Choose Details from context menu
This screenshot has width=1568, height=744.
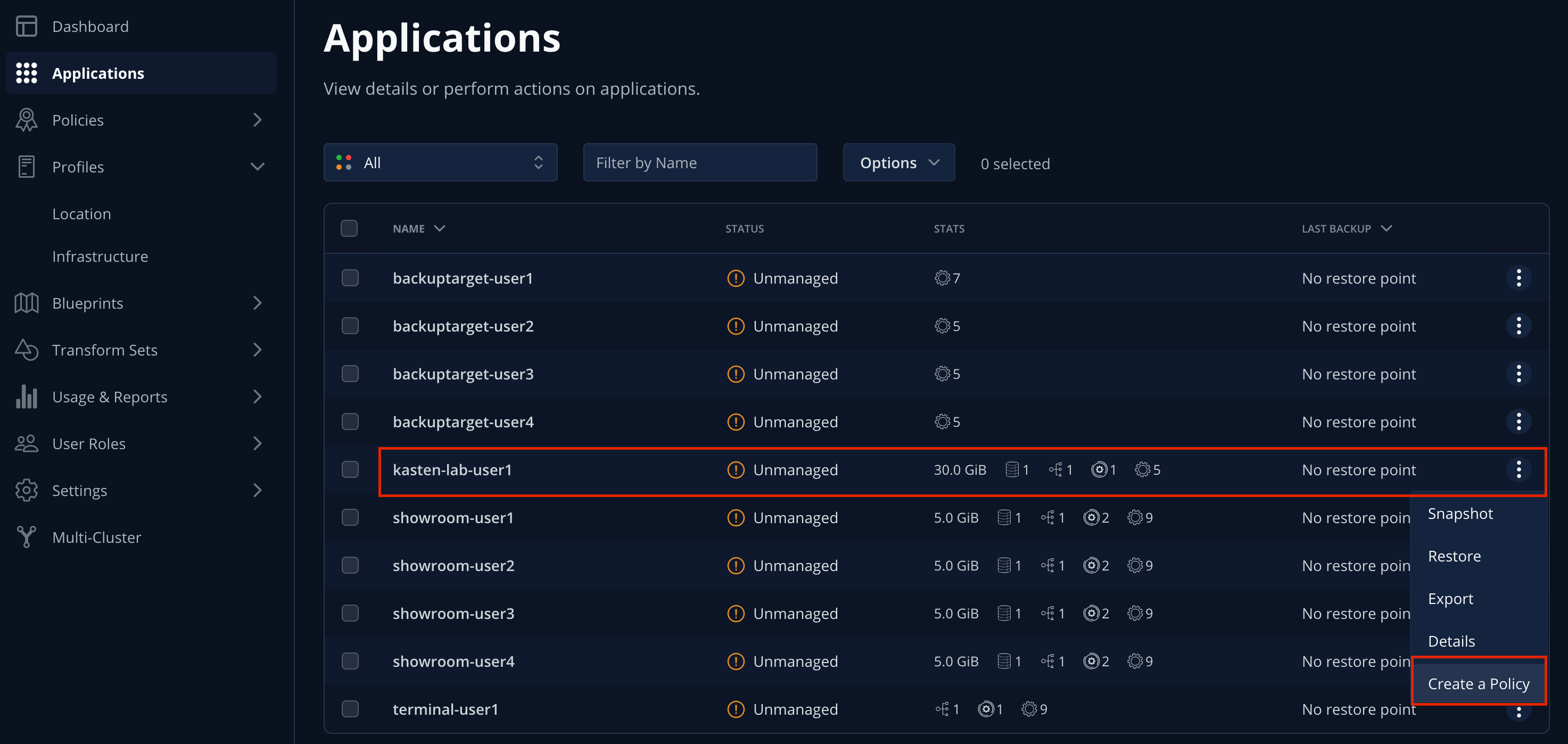(x=1451, y=642)
